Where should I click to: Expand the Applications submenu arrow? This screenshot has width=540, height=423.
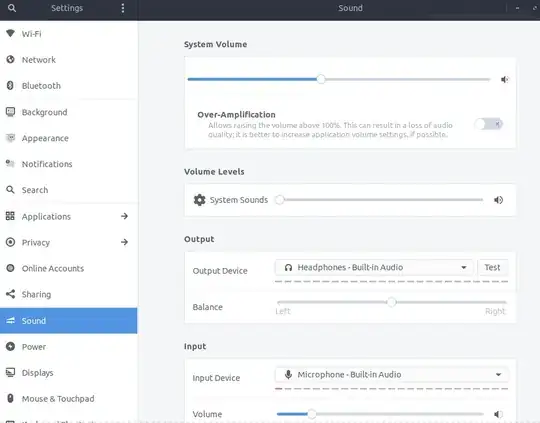(x=124, y=216)
